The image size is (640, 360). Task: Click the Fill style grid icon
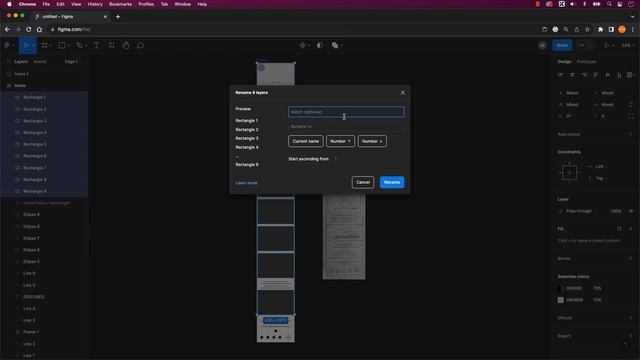pos(619,229)
